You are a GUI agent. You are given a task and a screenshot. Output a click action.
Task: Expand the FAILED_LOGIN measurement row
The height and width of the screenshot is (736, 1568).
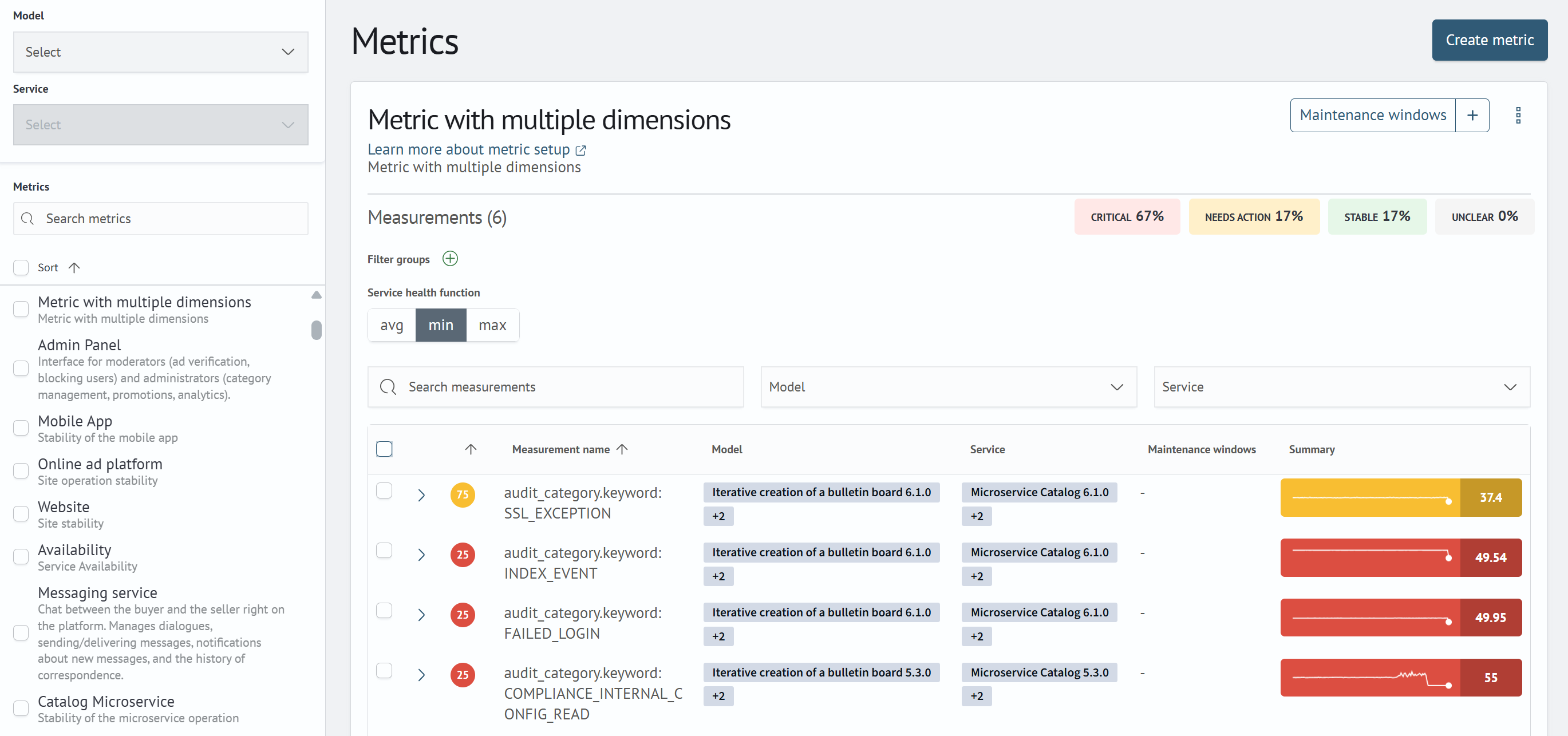421,615
